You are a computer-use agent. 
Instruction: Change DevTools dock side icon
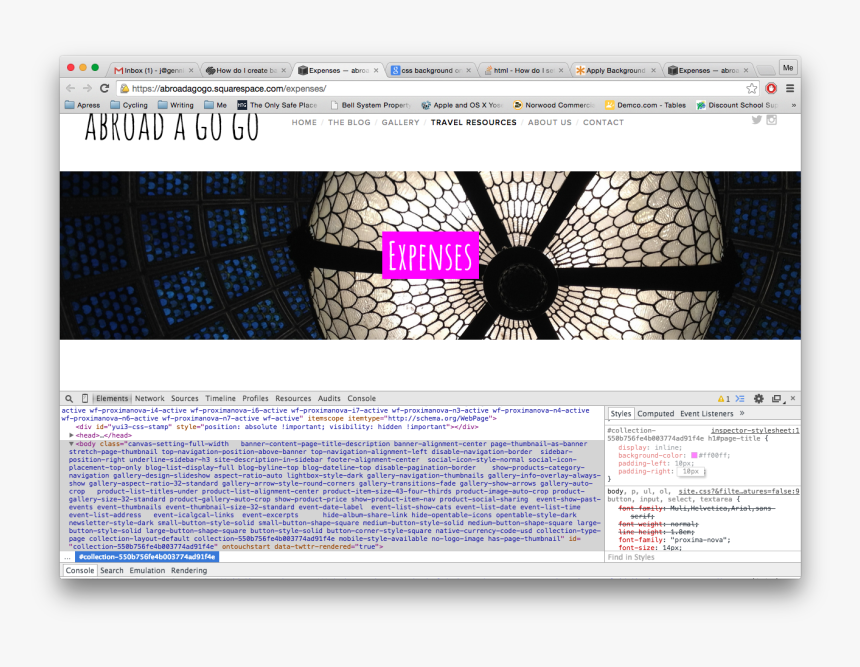click(x=777, y=399)
